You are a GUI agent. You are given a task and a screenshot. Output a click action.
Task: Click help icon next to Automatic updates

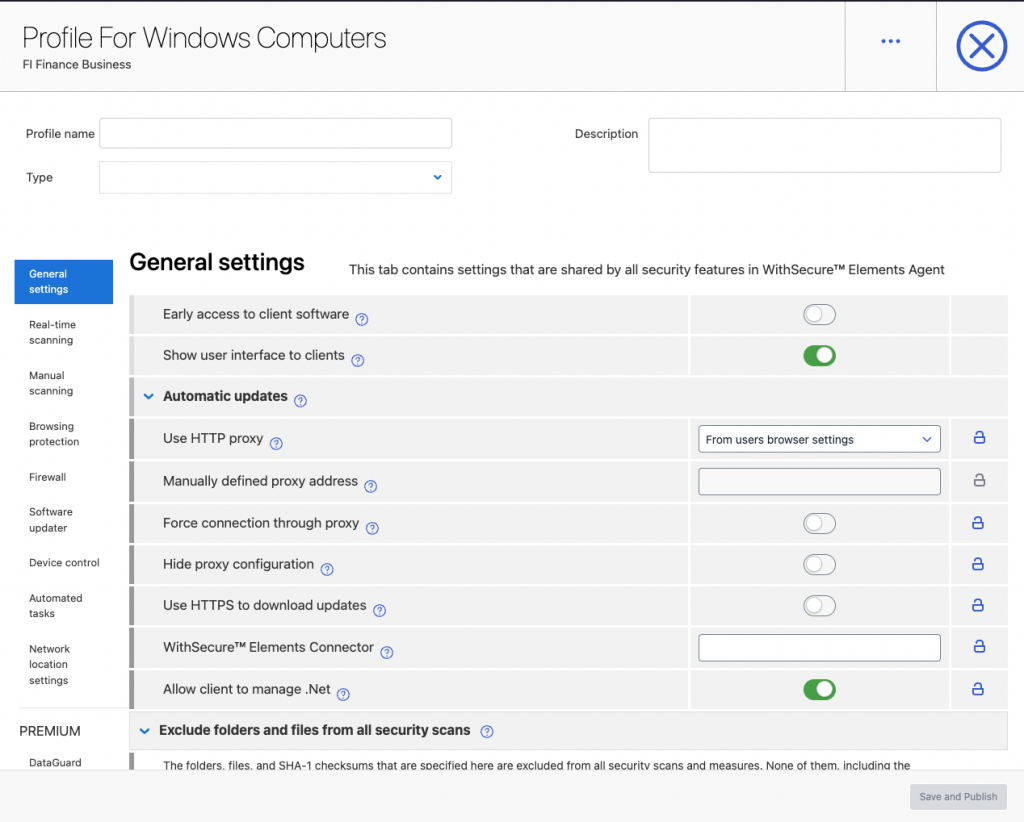tap(300, 401)
